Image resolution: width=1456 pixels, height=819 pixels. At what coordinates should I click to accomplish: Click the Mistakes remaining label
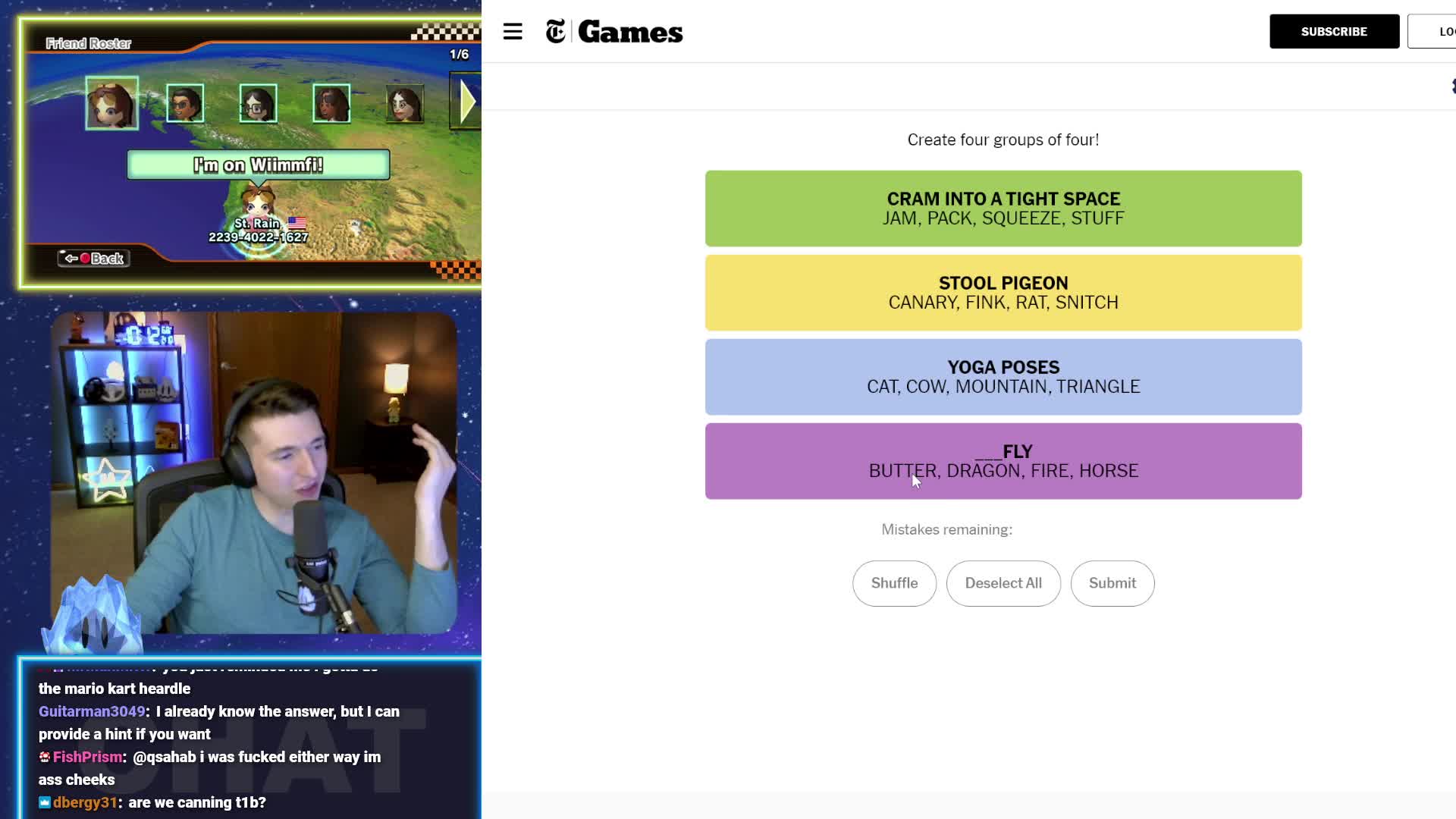coord(947,529)
